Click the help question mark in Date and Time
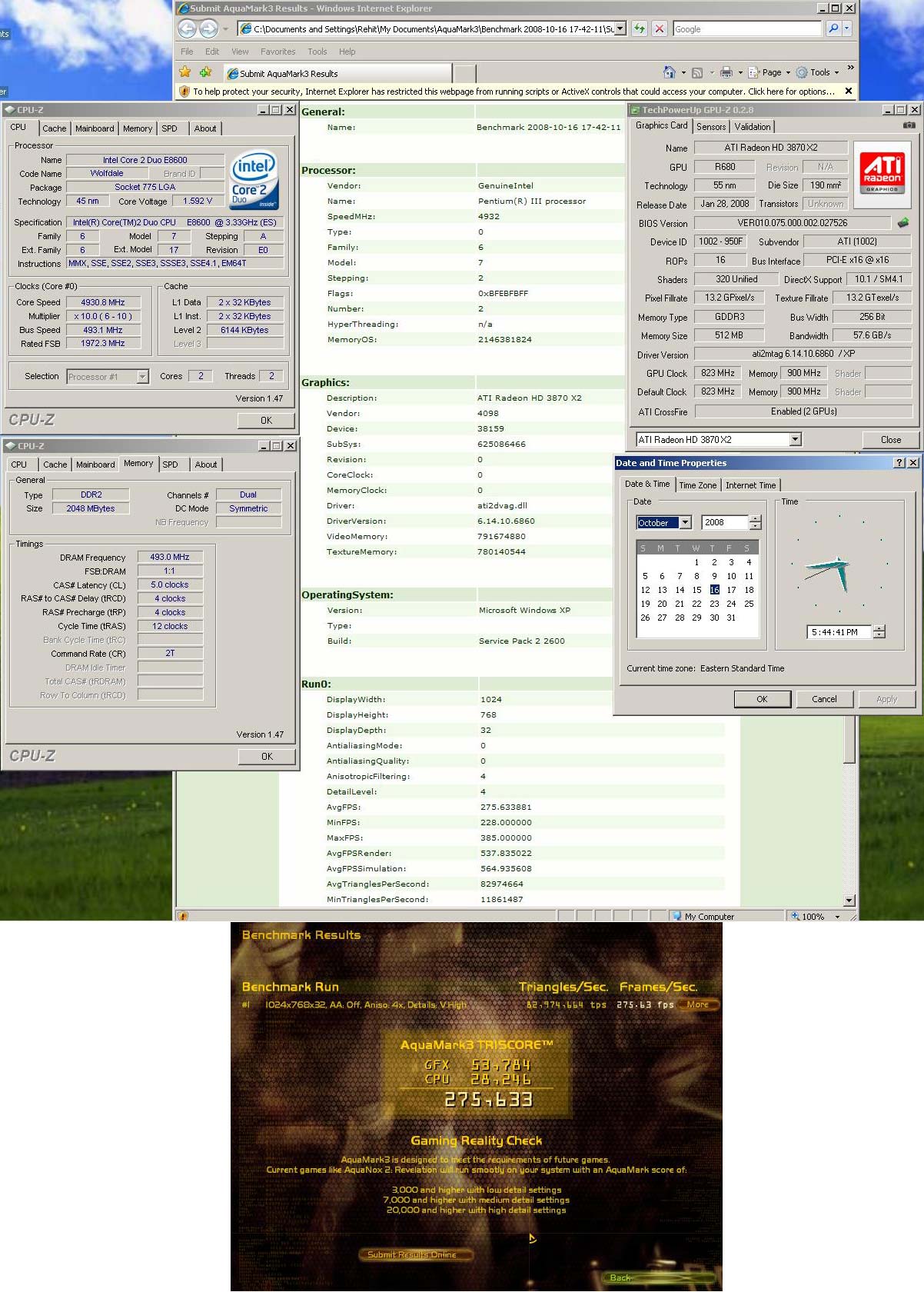The width and height of the screenshot is (924, 1292). coord(899,463)
